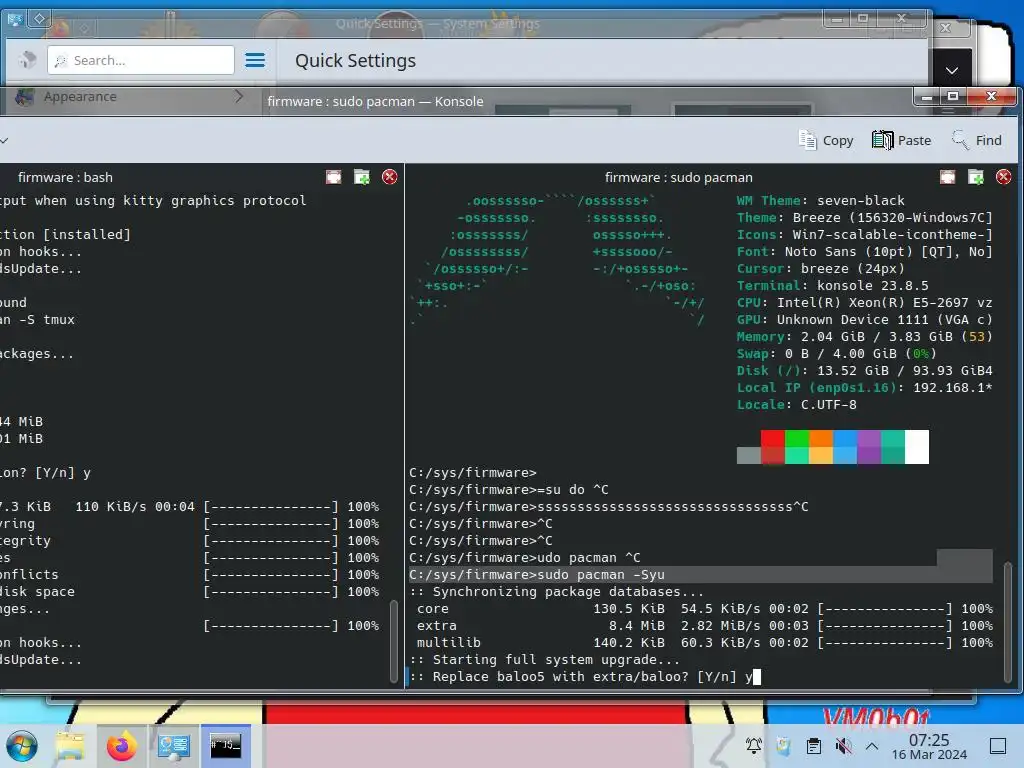Click the left pane vertical scrollbar

[394, 641]
